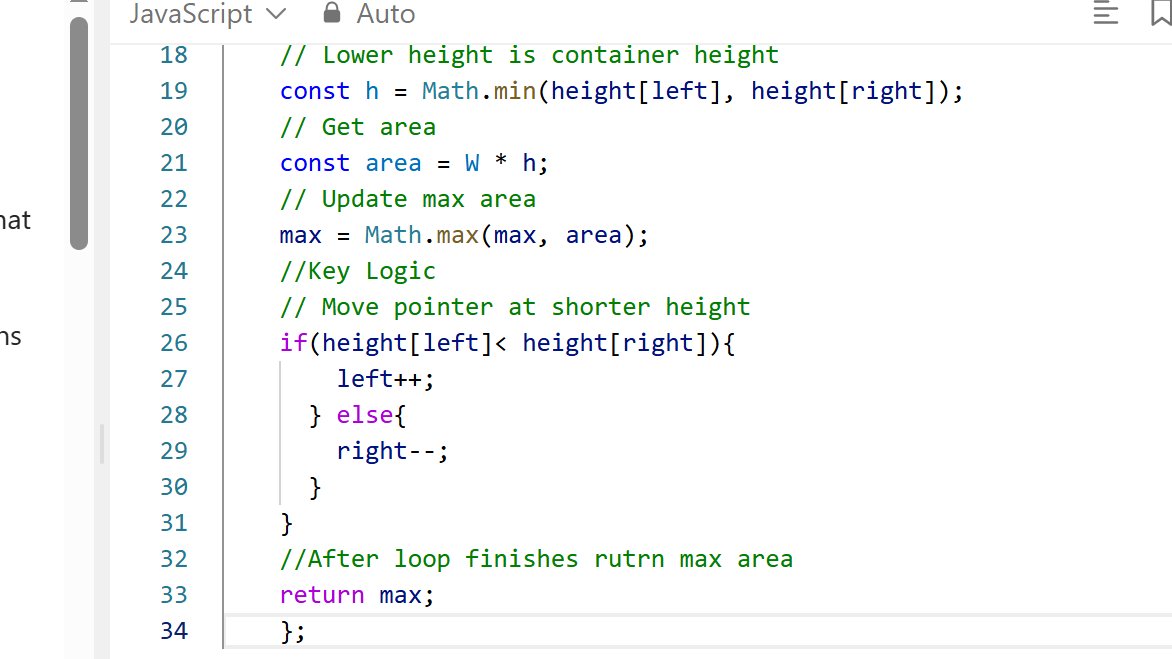
Task: Click 'return max;' statement
Action: click(357, 595)
